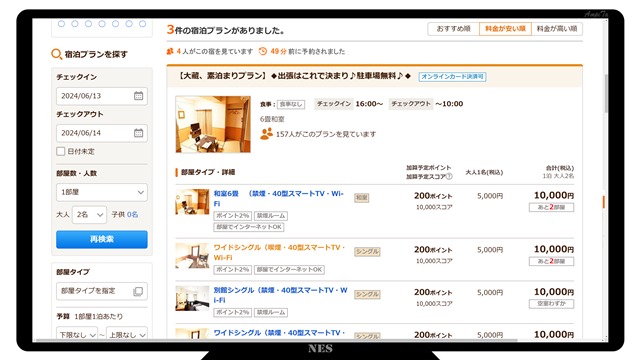Open the 和室6畳 room link
This screenshot has width=640, height=360.
coord(279,198)
